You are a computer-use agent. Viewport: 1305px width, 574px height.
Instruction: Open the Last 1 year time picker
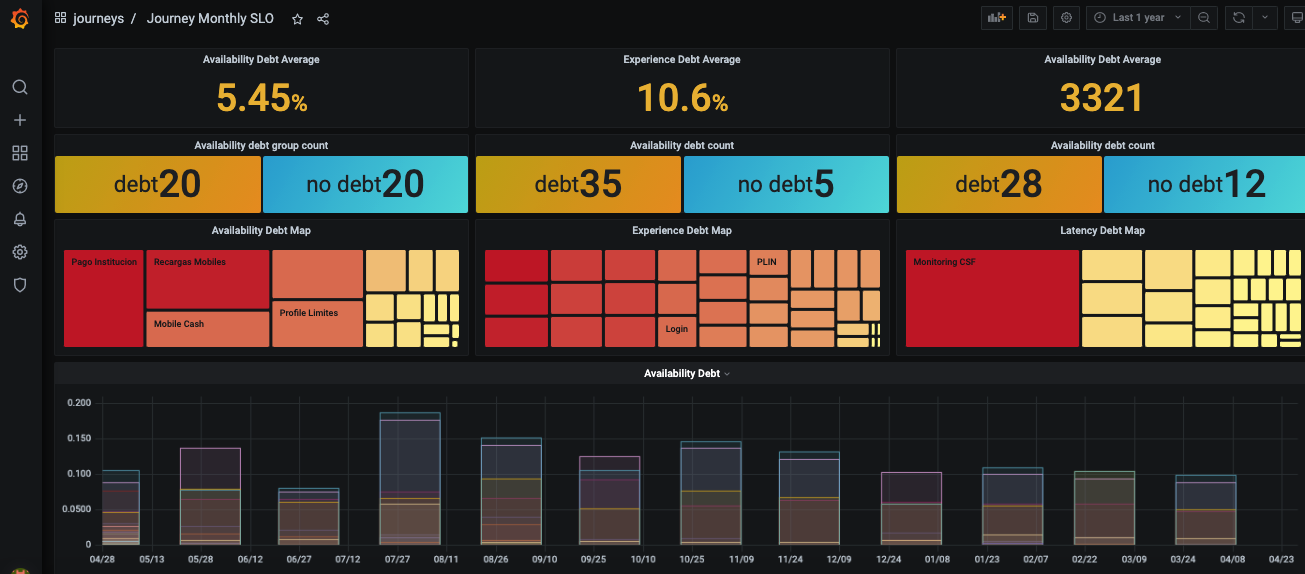pos(1138,18)
